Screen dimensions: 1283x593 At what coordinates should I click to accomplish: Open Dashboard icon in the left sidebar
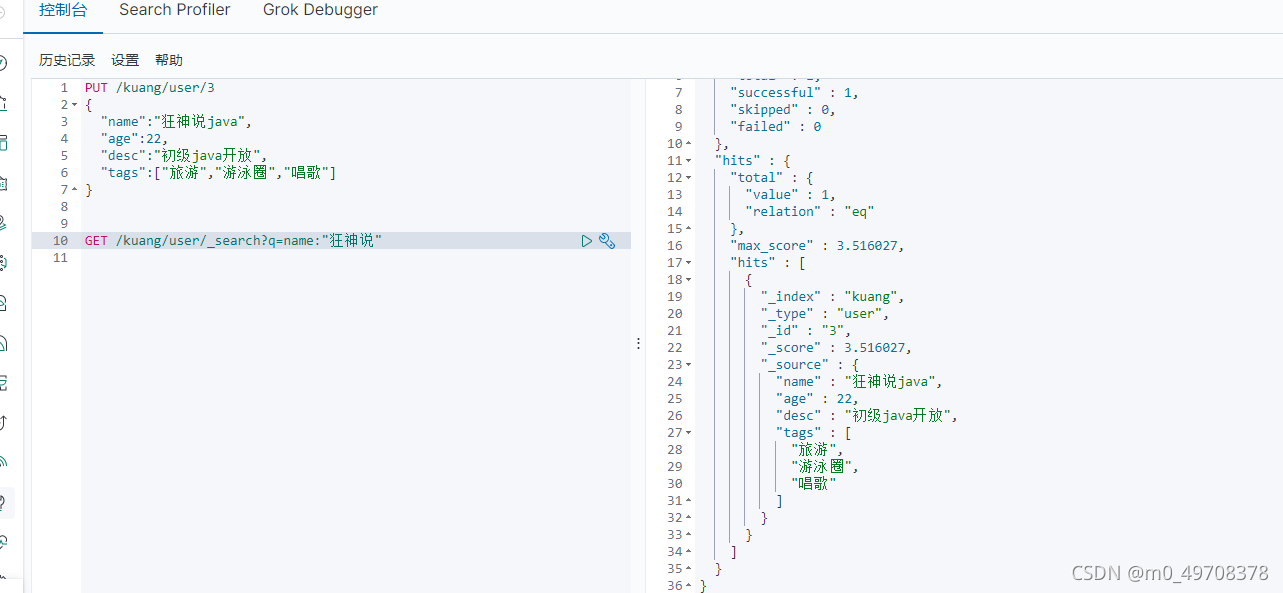[3, 142]
